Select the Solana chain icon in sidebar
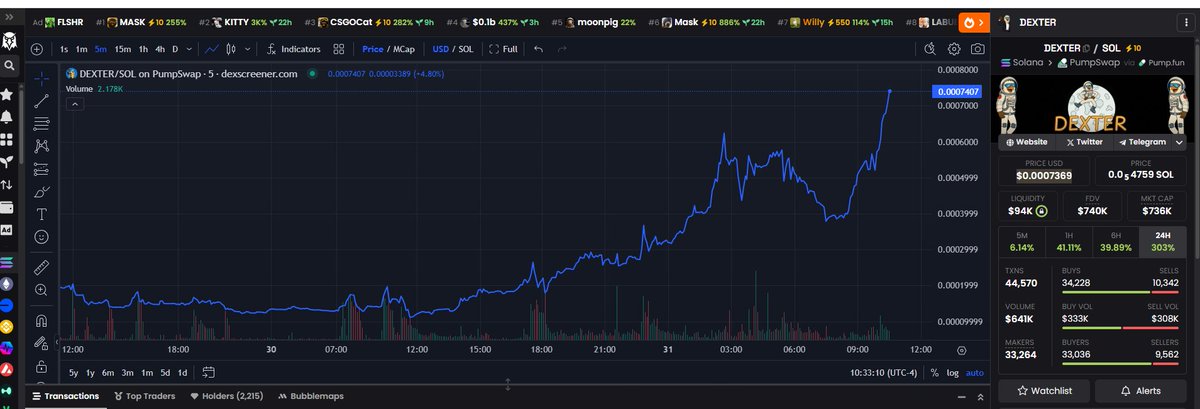 click(x=6, y=261)
